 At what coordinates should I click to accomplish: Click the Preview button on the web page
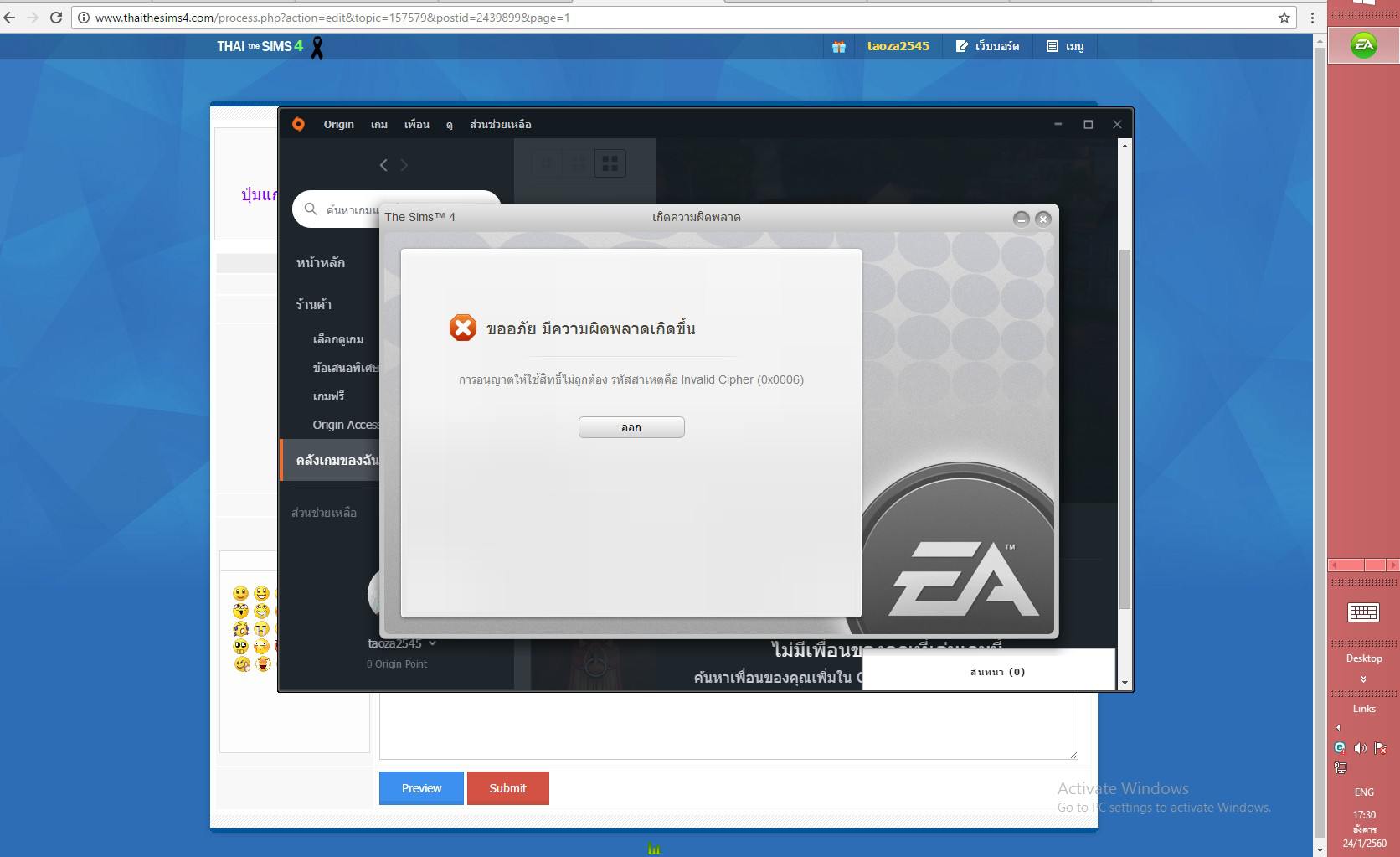[421, 788]
